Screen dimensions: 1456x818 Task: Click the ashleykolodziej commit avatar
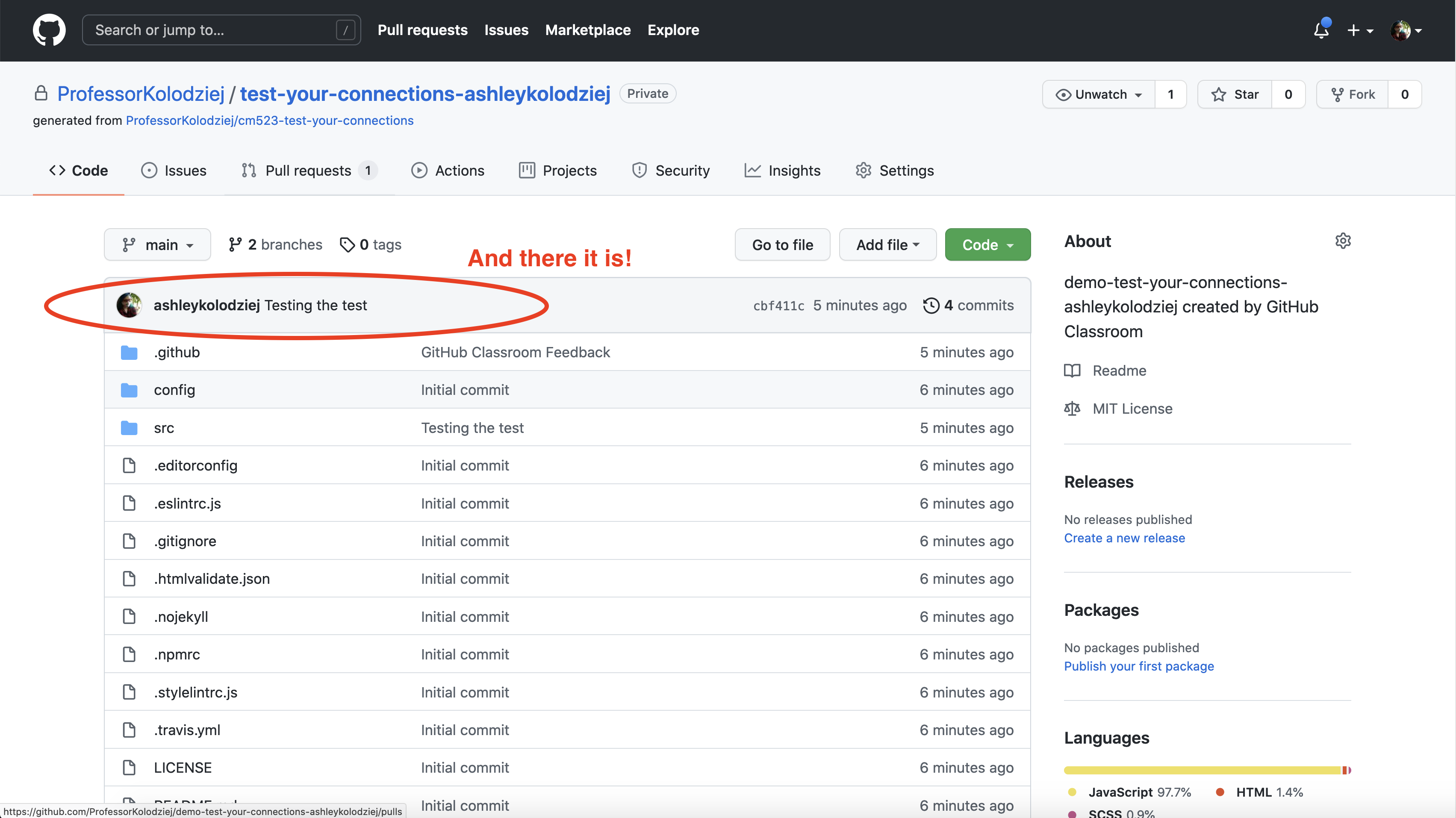pos(130,305)
